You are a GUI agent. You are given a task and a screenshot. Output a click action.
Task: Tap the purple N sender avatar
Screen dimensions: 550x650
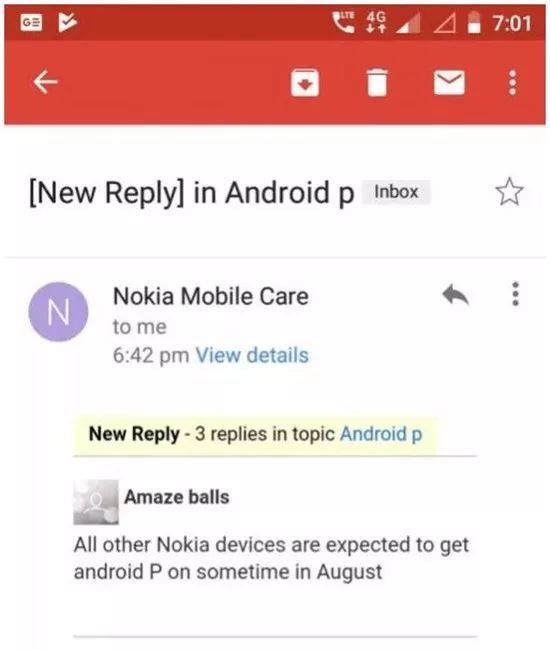tap(58, 312)
